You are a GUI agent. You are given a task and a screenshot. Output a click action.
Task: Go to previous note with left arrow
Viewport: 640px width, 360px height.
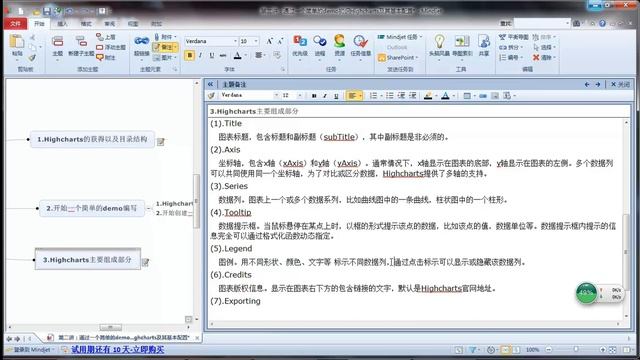click(587, 84)
